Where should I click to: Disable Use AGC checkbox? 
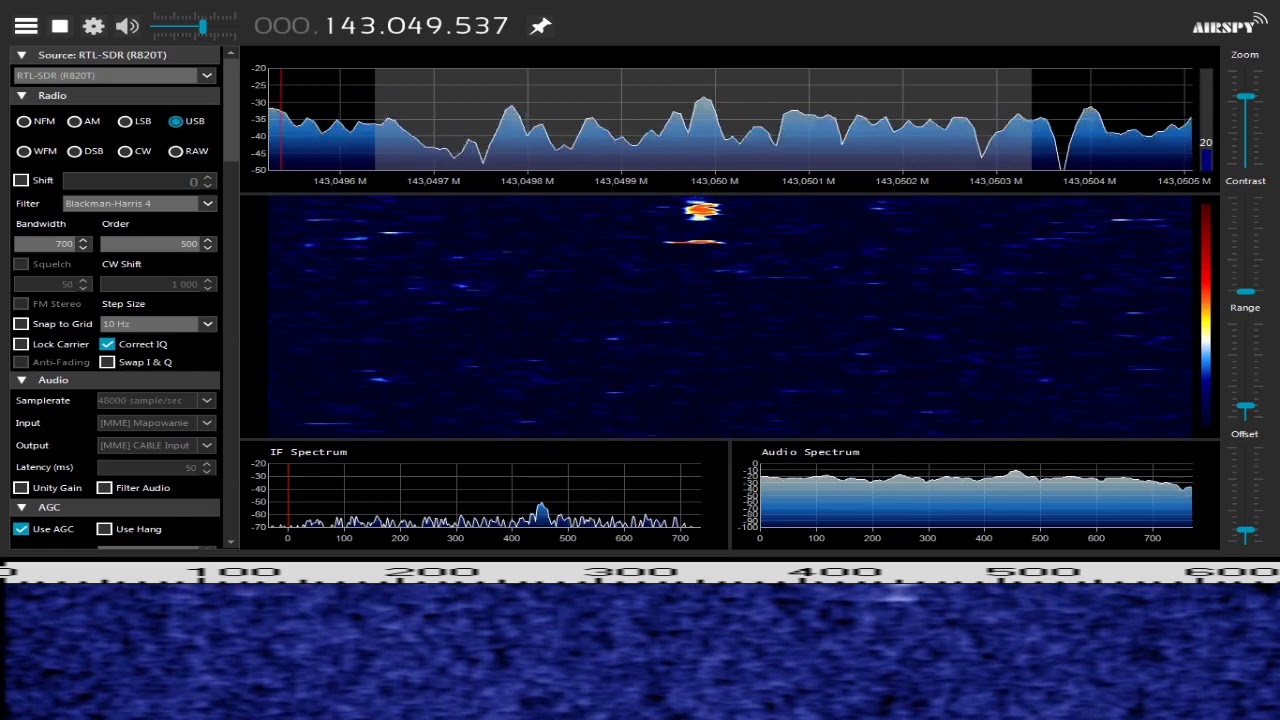pyautogui.click(x=21, y=529)
